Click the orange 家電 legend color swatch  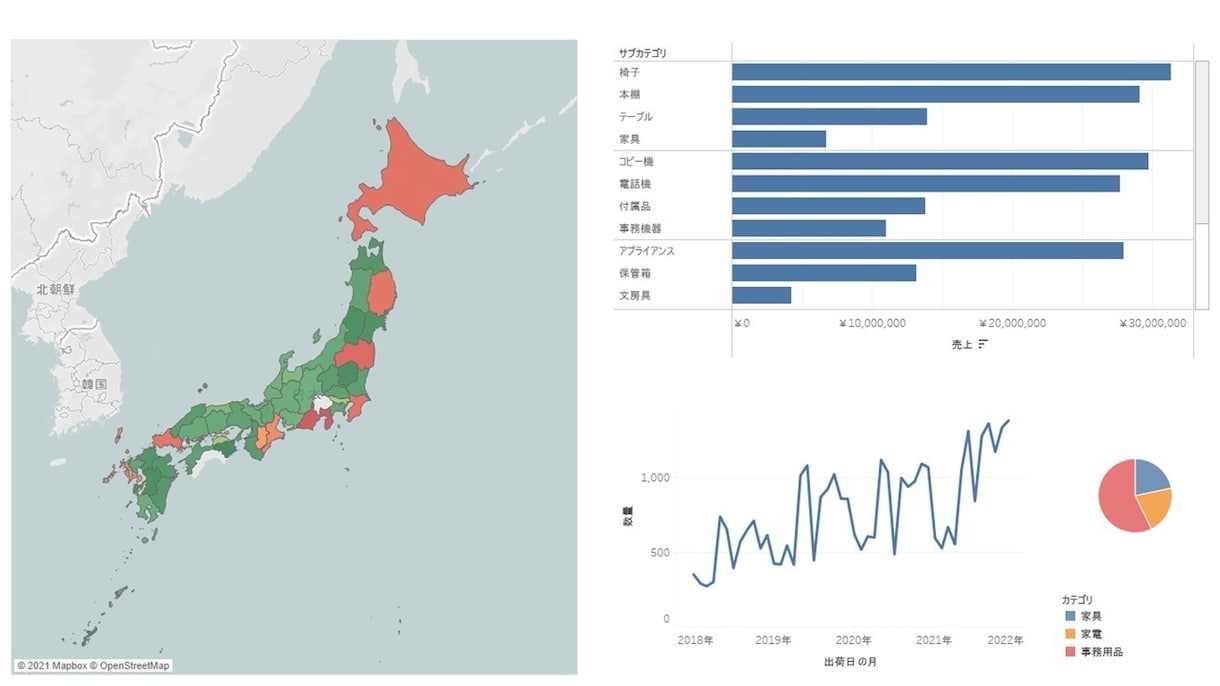click(1071, 634)
